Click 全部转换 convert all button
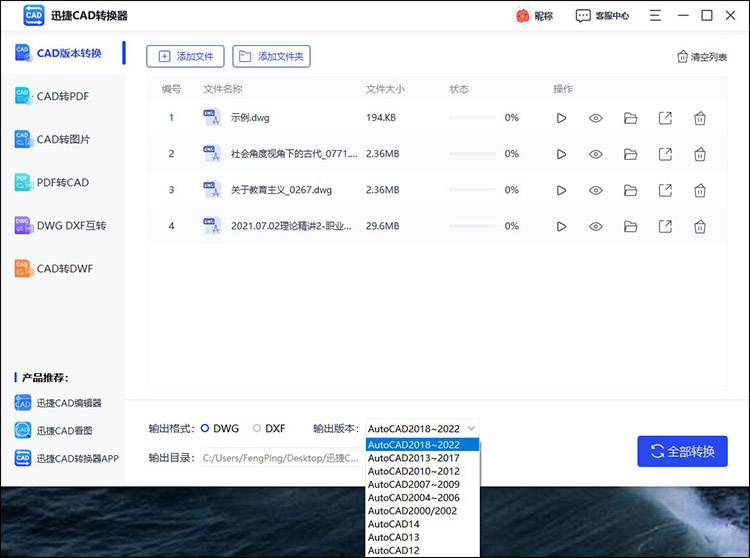750x558 pixels. tap(682, 451)
